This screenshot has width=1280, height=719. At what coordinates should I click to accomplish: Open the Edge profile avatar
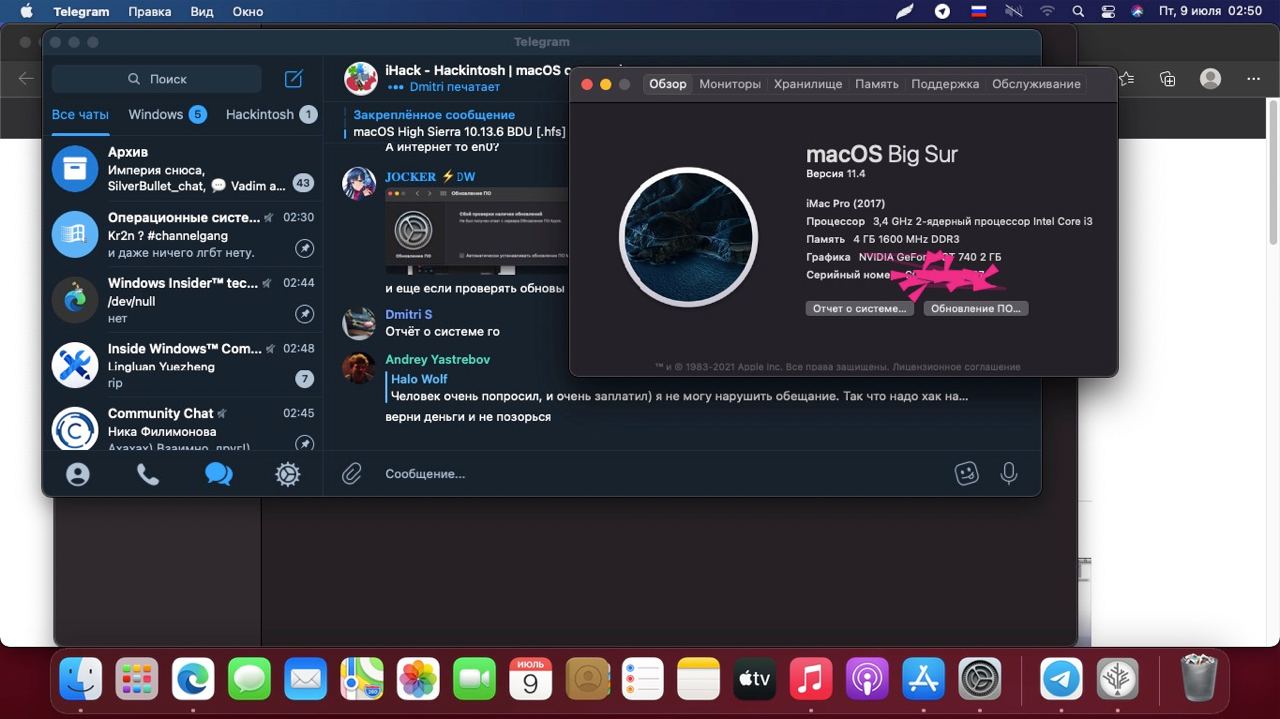tap(1211, 79)
